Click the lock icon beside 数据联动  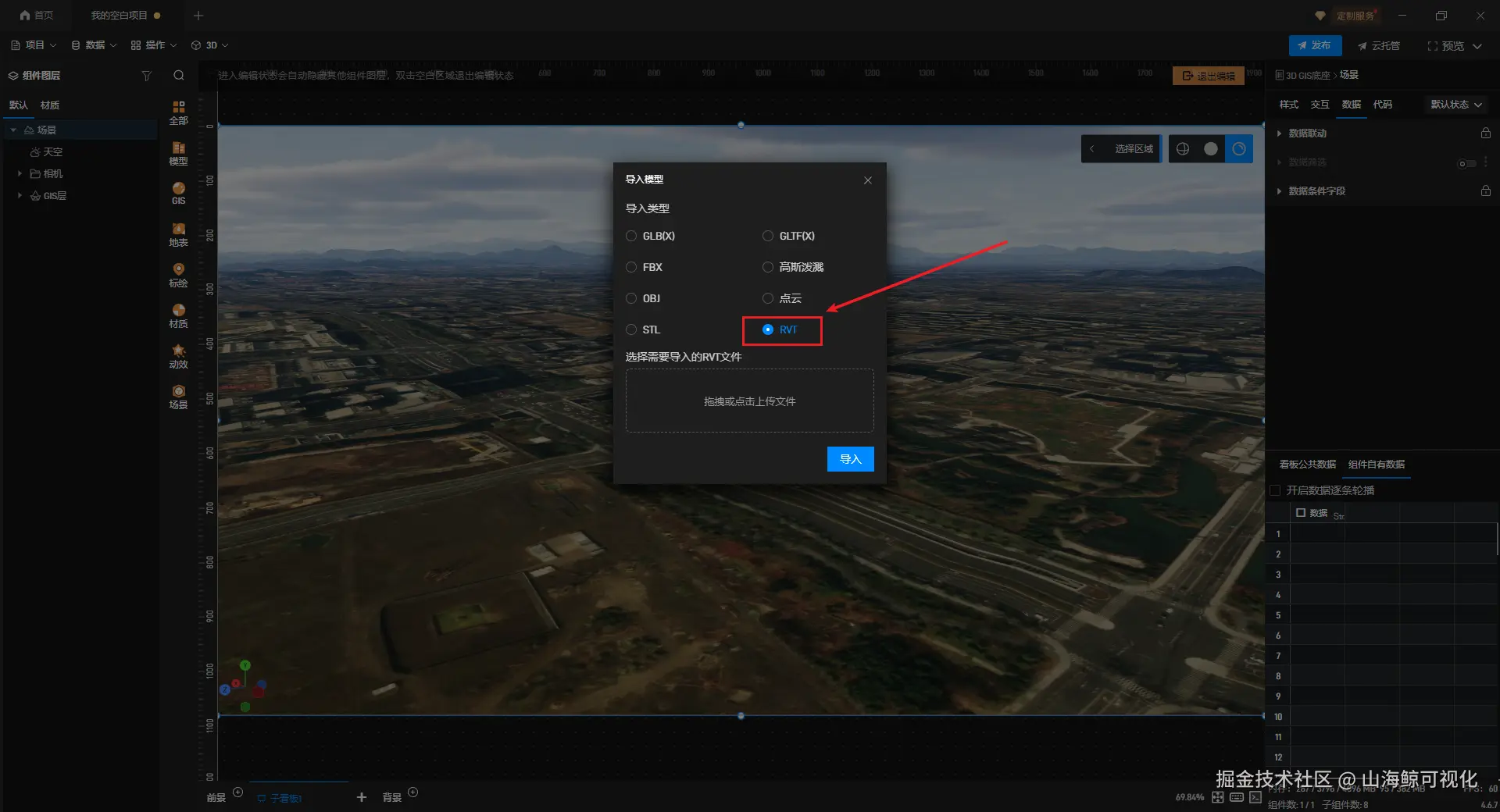(x=1486, y=134)
